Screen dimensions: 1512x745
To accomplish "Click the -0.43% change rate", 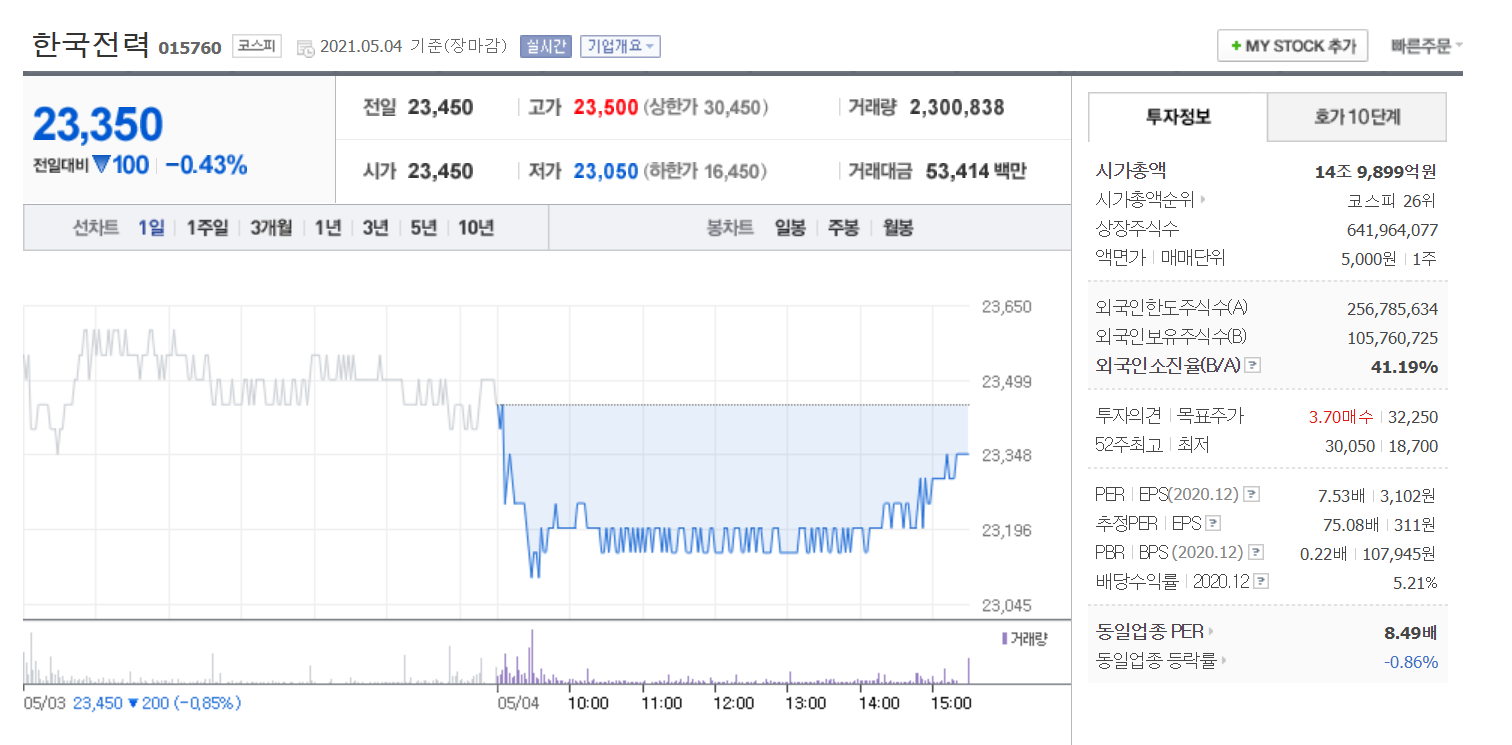I will point(206,165).
